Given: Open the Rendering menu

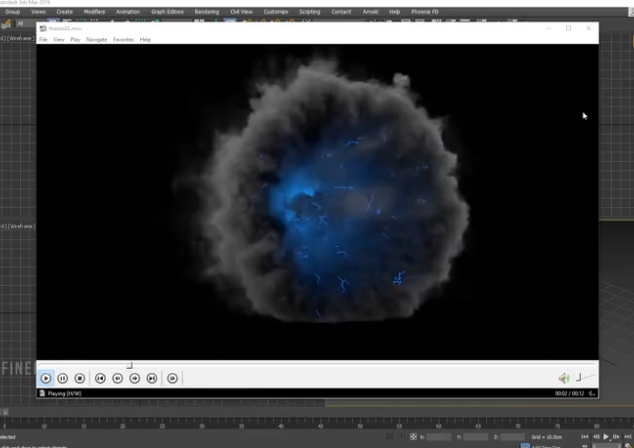Looking at the screenshot, I should [207, 12].
